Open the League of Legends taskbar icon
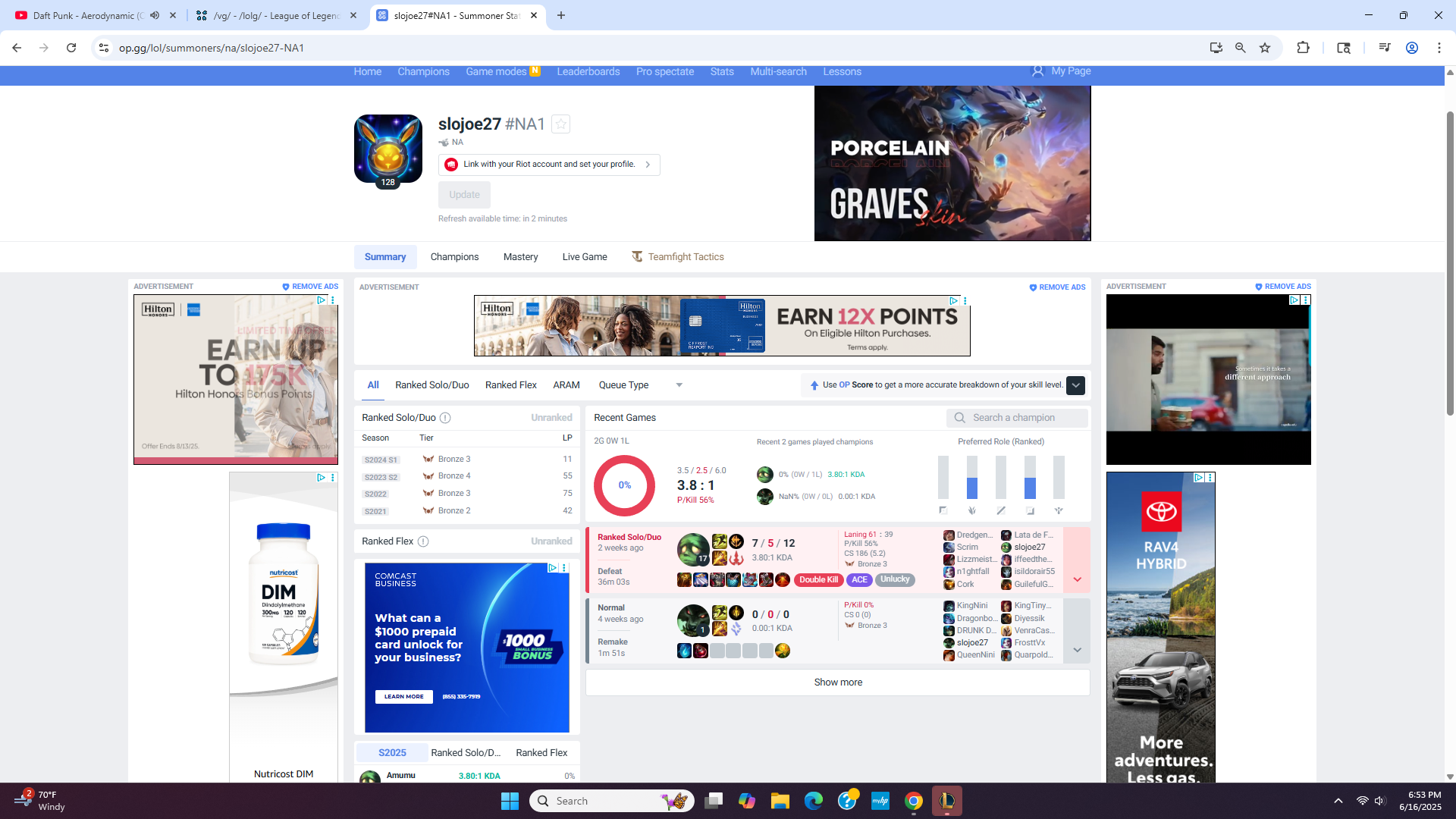Viewport: 1456px width, 819px height. (x=946, y=801)
